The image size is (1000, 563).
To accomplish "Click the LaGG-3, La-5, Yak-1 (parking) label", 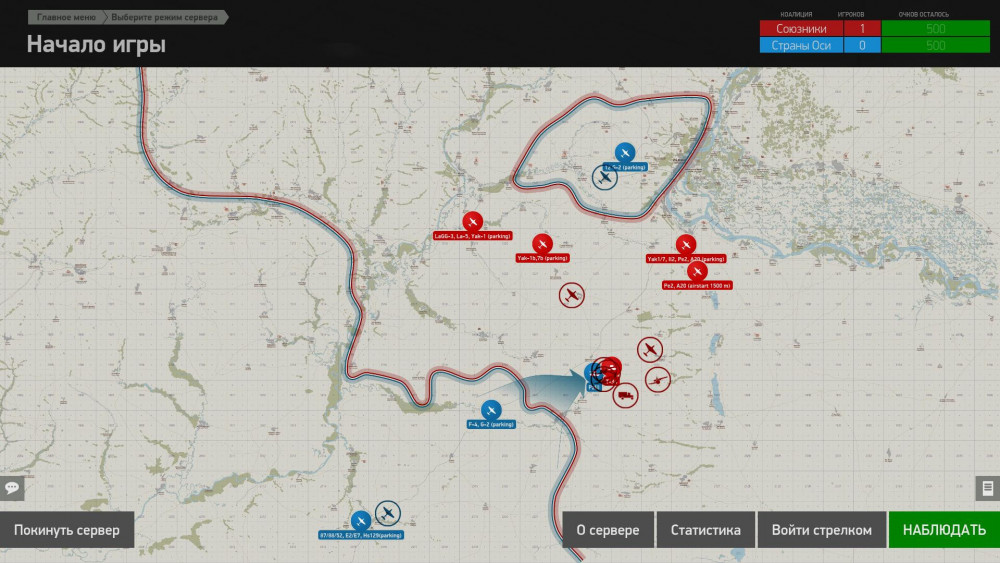I will click(x=473, y=236).
